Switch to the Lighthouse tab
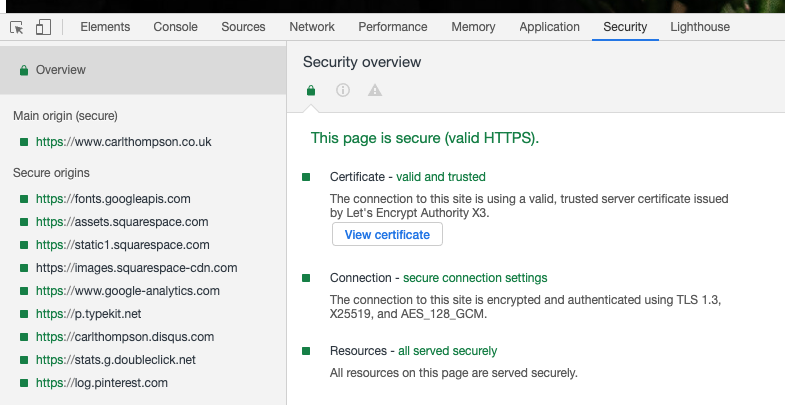 point(700,27)
